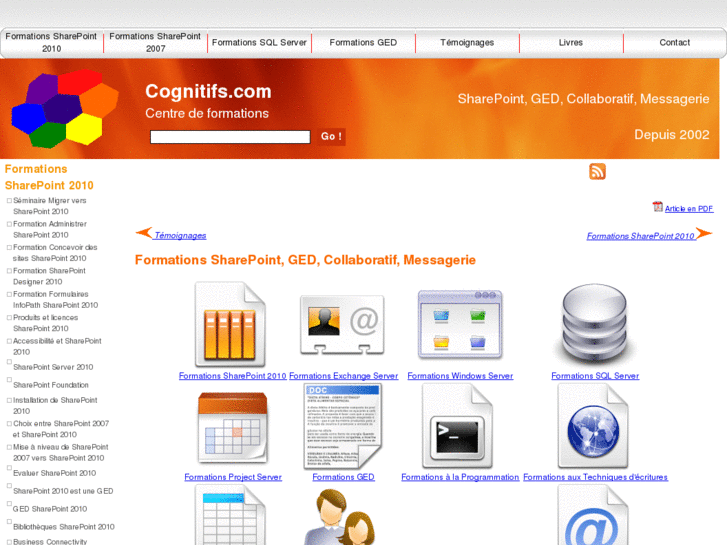
Task: Open the Programmation terminal icon
Action: (457, 426)
